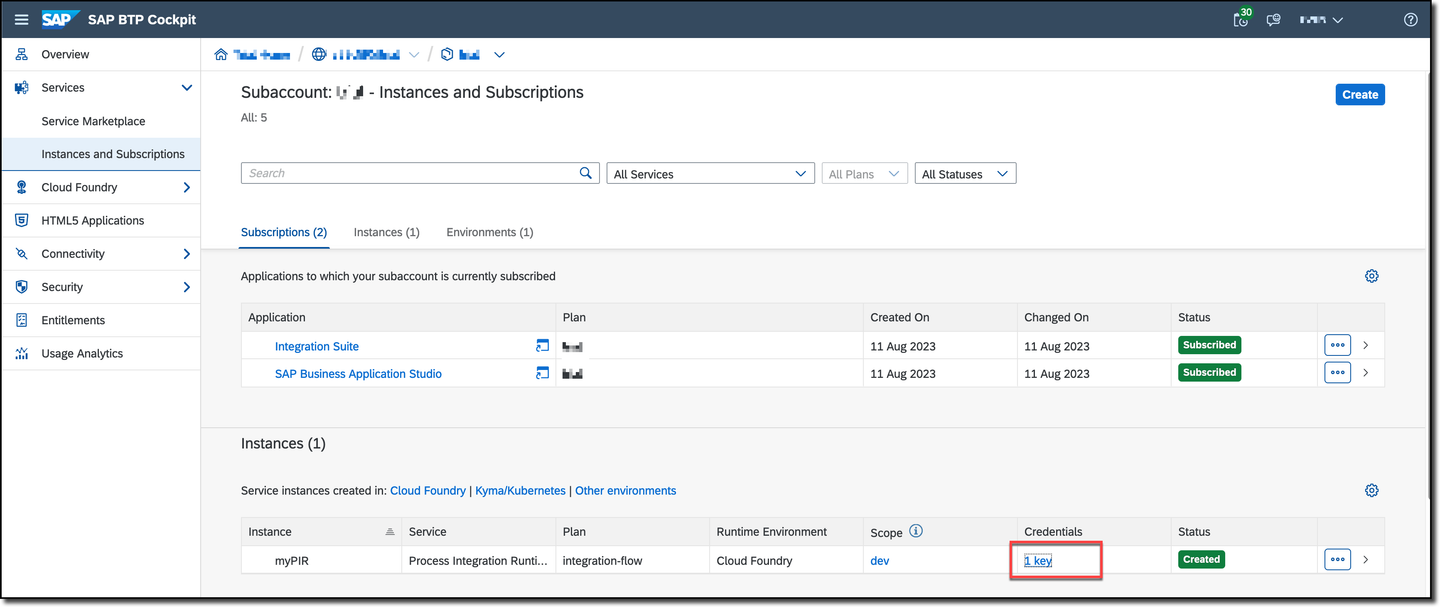Click the subaccount cube icon in breadcrumb
1440x607 pixels.
(x=447, y=54)
